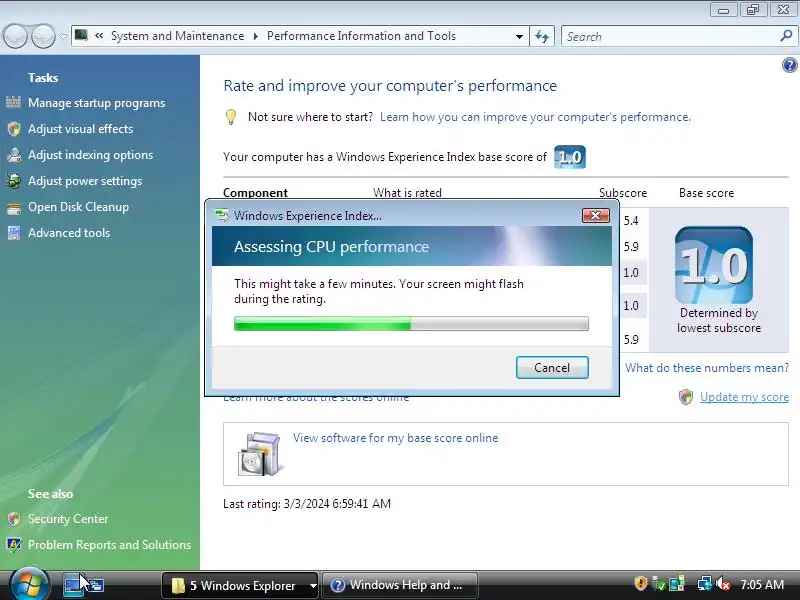Viewport: 800px width, 600px height.
Task: Click the security alert tray icon
Action: pos(641,583)
